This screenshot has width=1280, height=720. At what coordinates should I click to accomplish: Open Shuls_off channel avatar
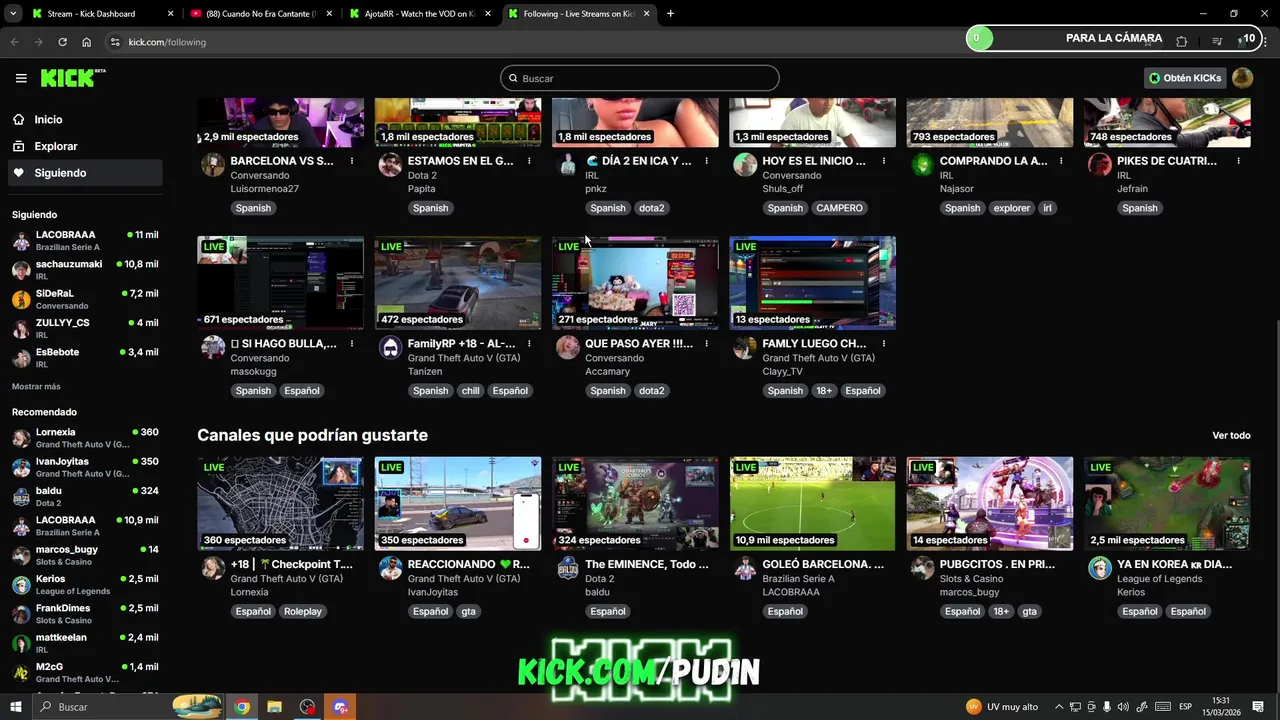[x=745, y=165]
